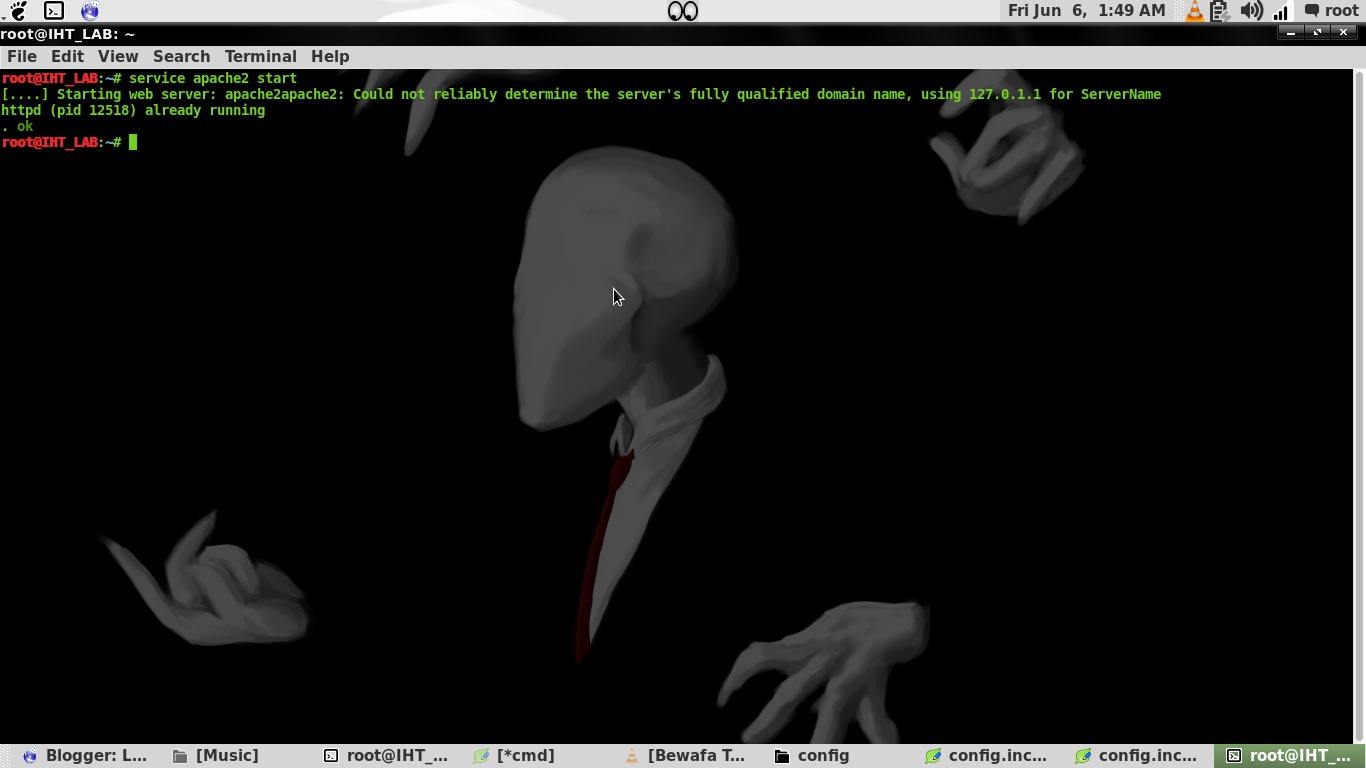Open the Help menu
The height and width of the screenshot is (768, 1366).
330,57
